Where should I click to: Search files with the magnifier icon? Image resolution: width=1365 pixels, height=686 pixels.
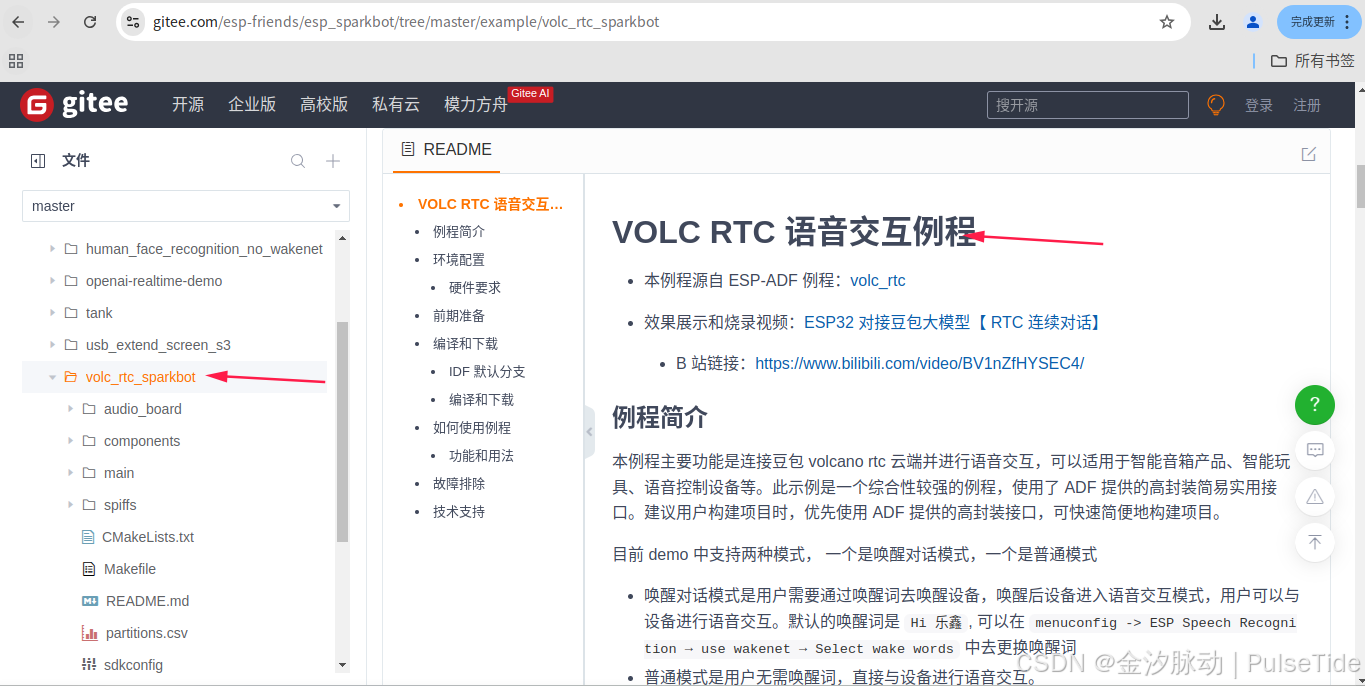click(x=298, y=161)
